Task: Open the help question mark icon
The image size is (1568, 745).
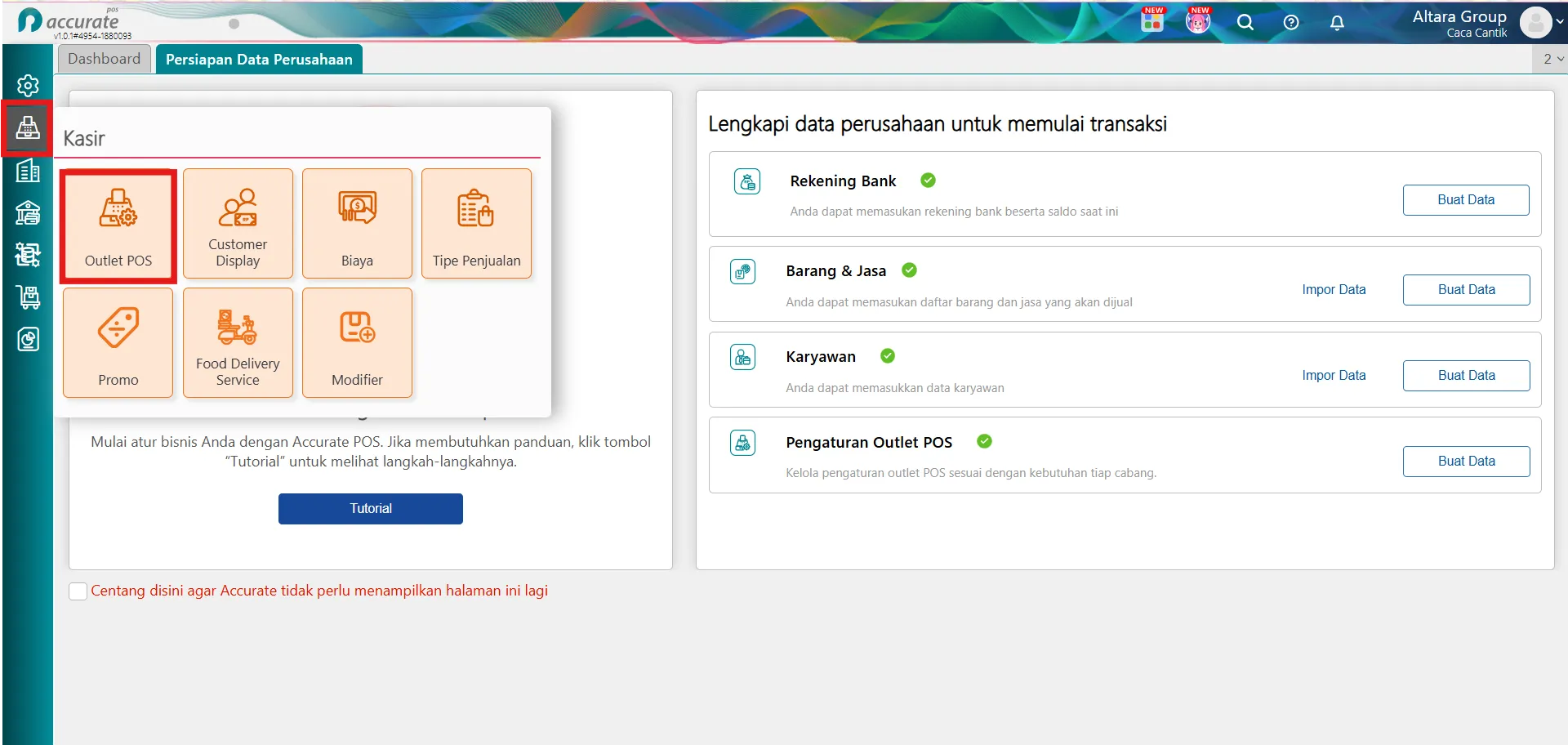Action: tap(1291, 23)
